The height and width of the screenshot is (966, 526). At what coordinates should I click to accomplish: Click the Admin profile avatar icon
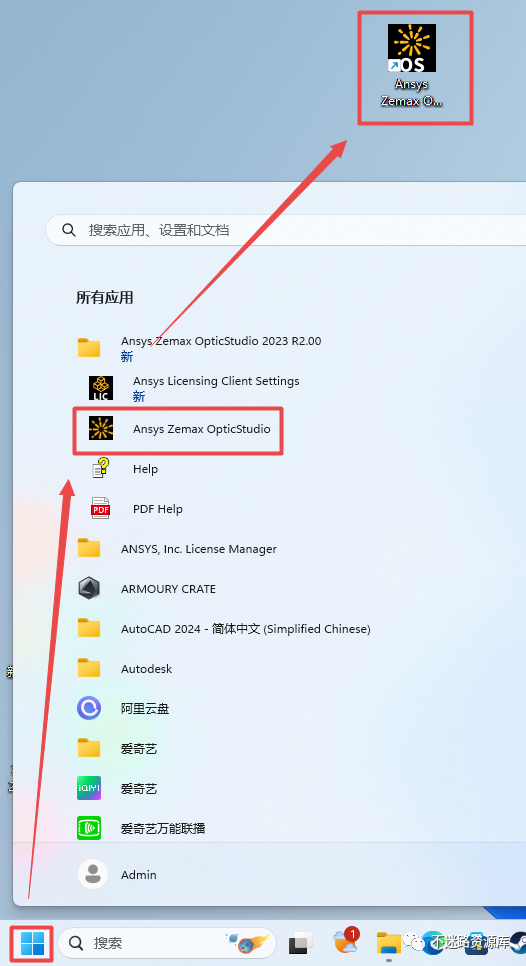pyautogui.click(x=93, y=875)
